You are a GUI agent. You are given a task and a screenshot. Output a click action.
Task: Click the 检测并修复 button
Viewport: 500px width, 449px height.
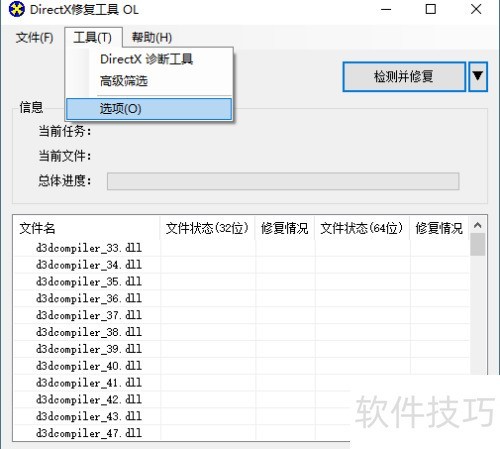click(404, 77)
